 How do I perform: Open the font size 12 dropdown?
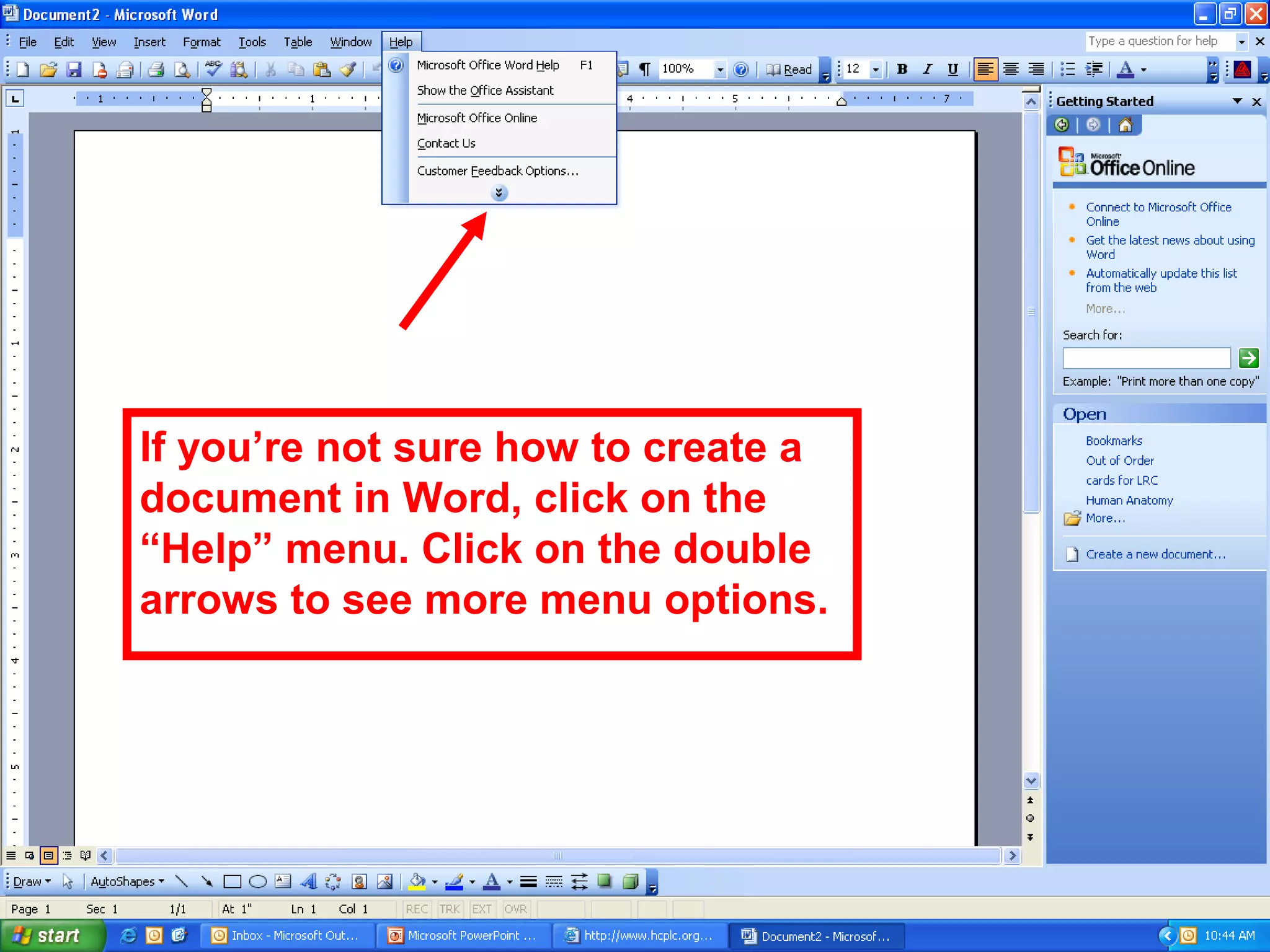(x=876, y=69)
